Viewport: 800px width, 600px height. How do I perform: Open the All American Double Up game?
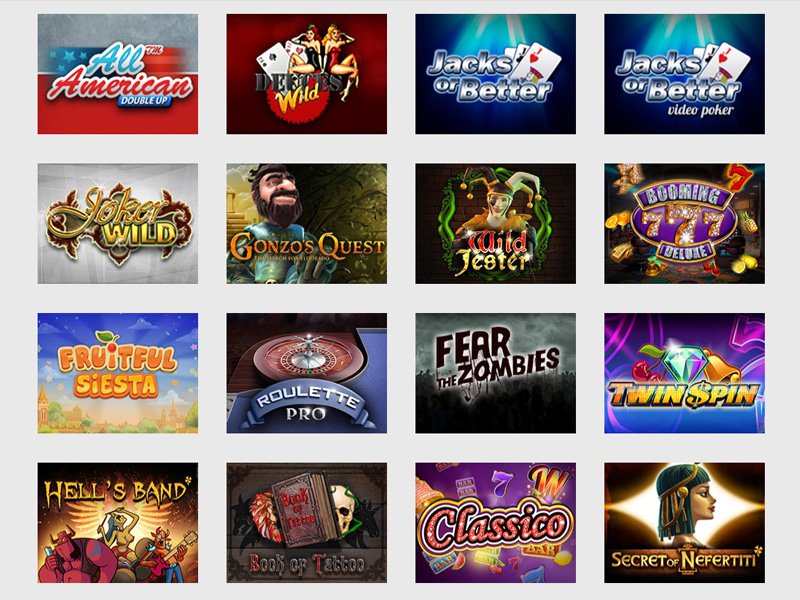point(118,74)
